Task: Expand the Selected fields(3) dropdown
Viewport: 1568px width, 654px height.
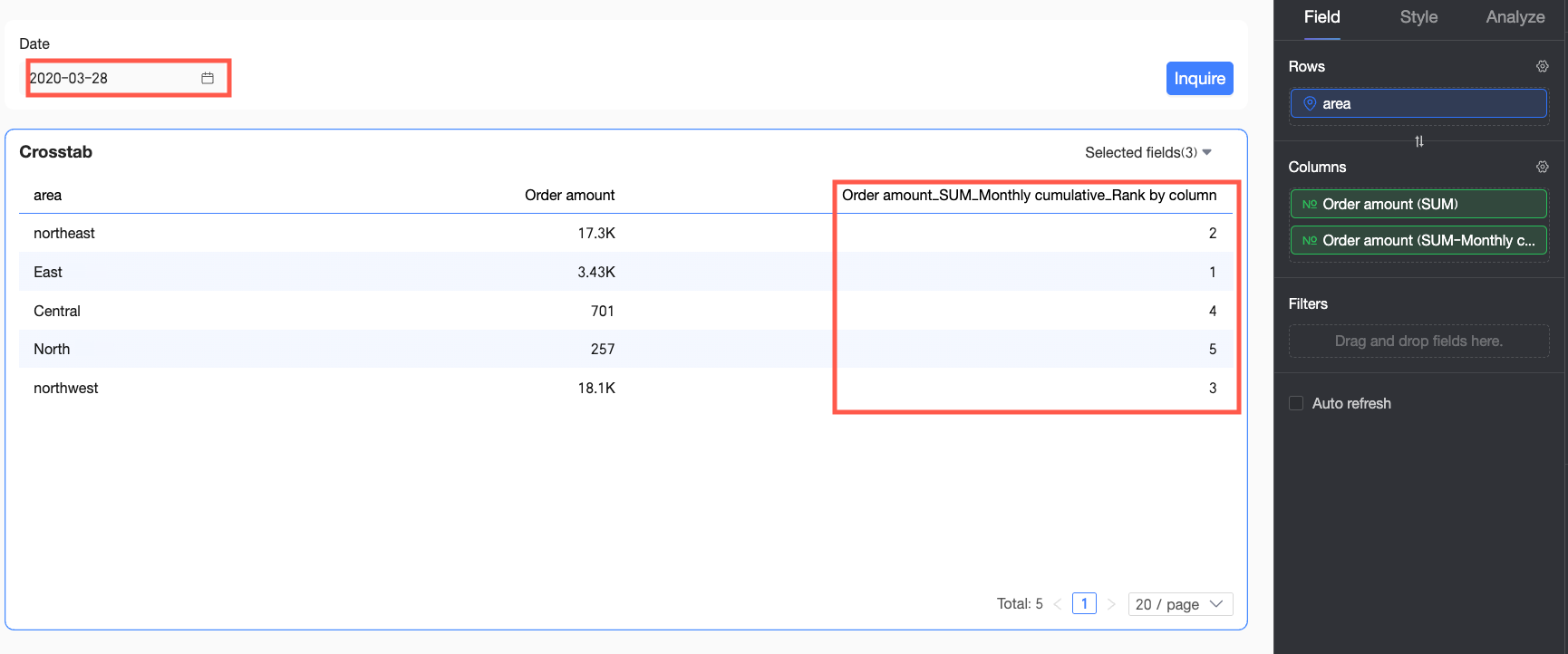Action: 1148,152
